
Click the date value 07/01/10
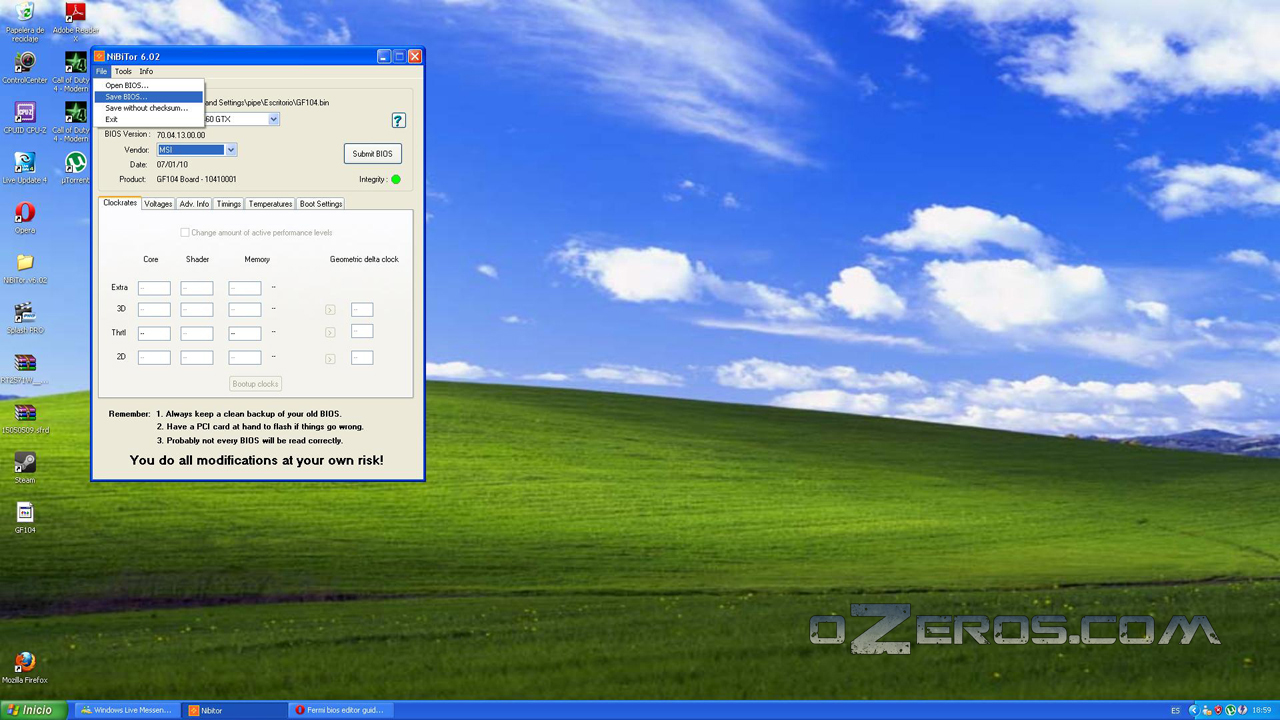pyautogui.click(x=172, y=165)
